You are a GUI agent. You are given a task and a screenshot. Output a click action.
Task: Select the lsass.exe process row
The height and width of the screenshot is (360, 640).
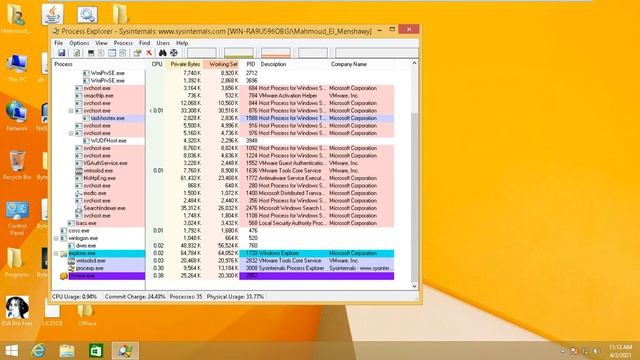pyautogui.click(x=224, y=223)
